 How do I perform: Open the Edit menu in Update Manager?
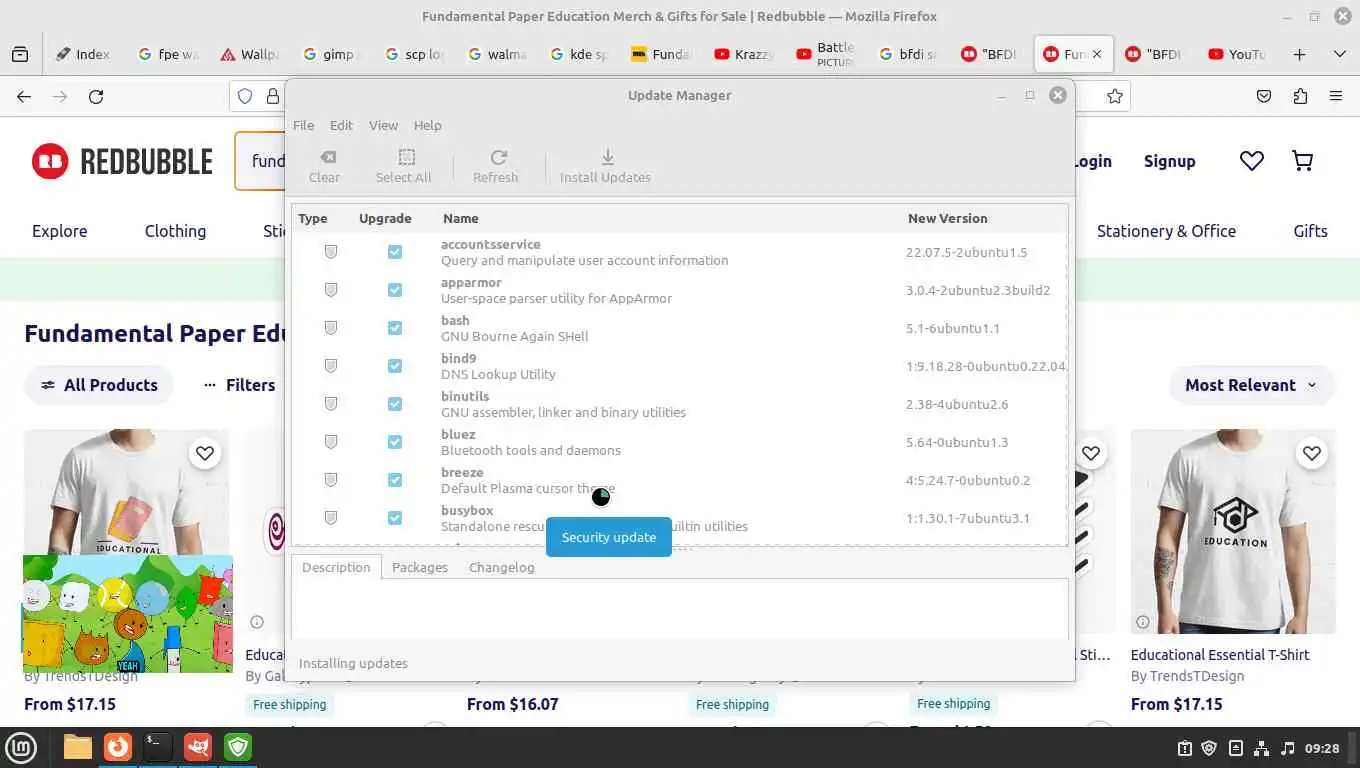(341, 125)
